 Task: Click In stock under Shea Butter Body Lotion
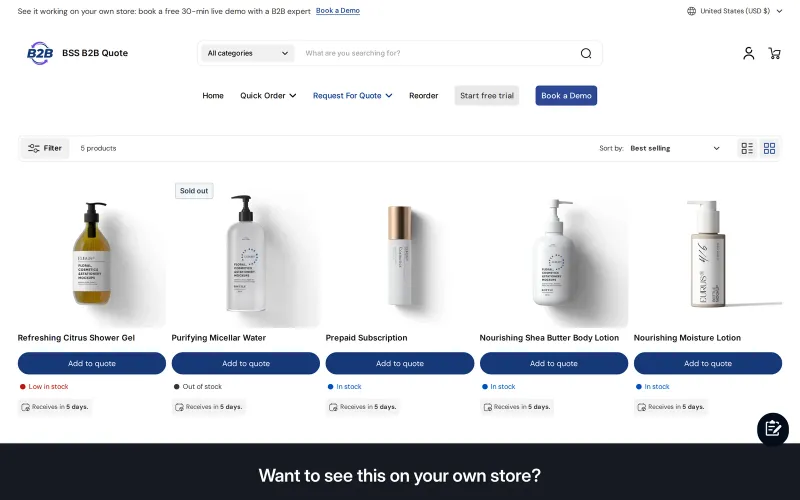click(498, 387)
